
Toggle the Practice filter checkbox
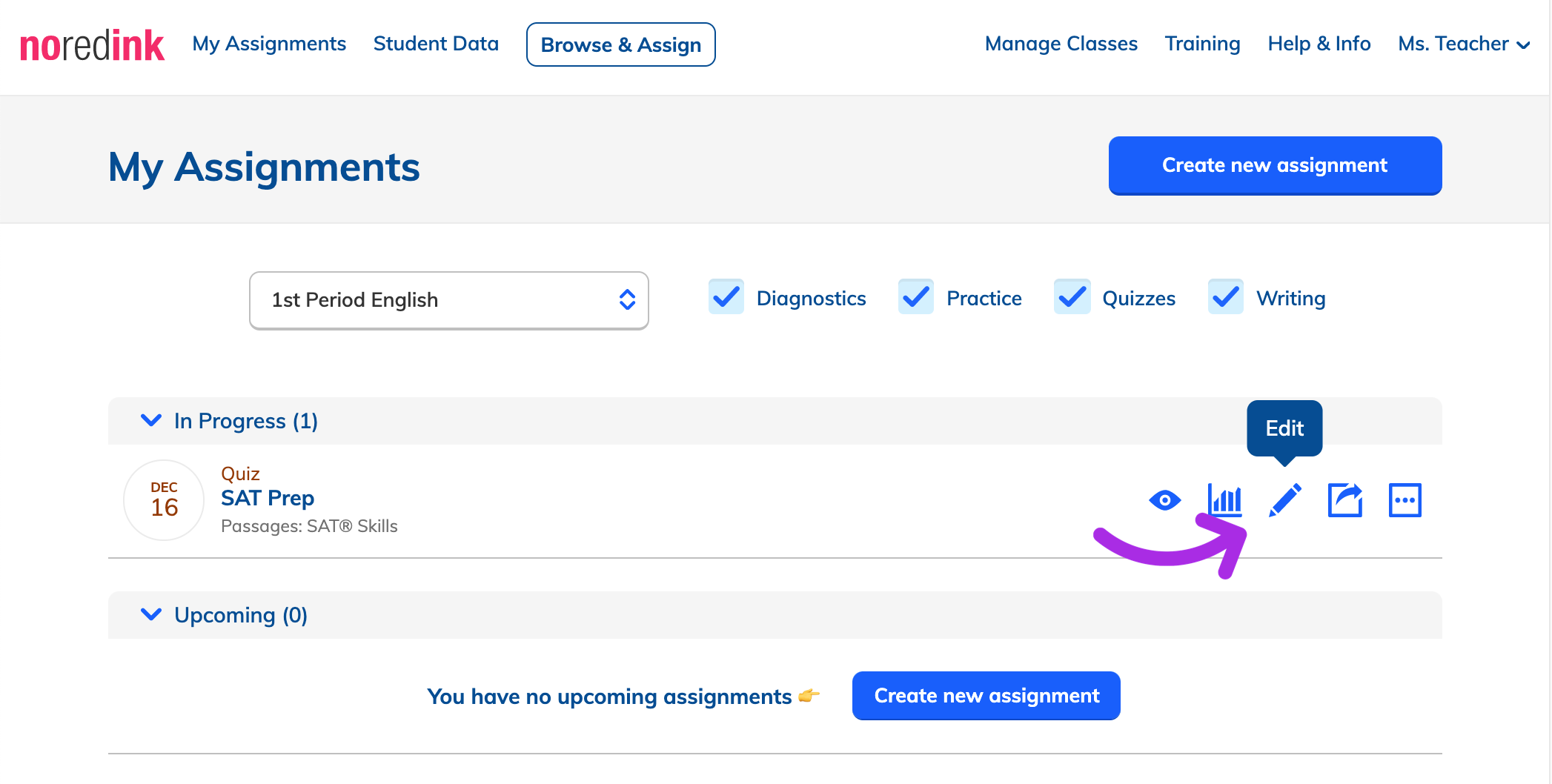click(x=916, y=297)
